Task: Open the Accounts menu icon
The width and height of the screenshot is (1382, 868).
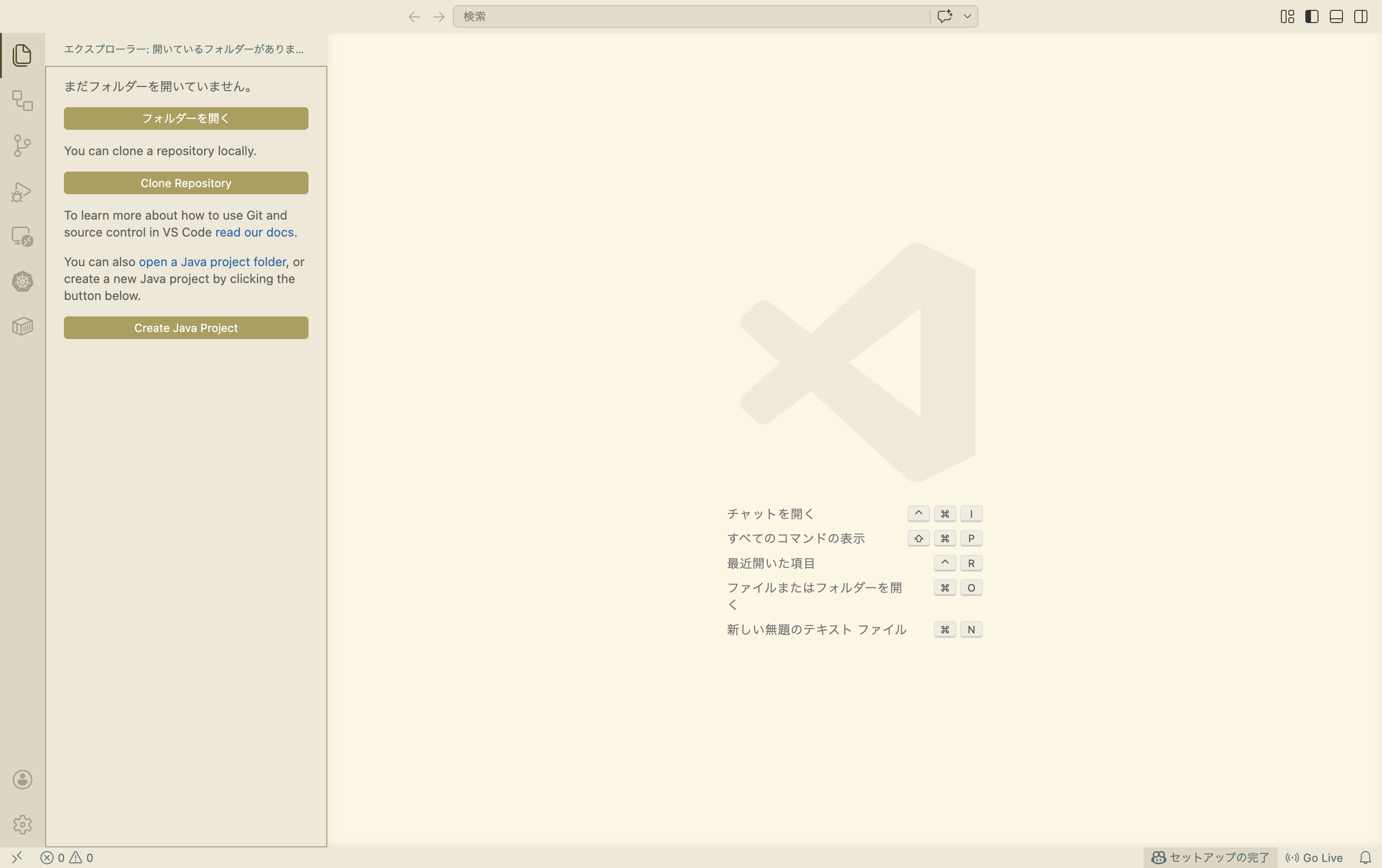Action: tap(22, 779)
